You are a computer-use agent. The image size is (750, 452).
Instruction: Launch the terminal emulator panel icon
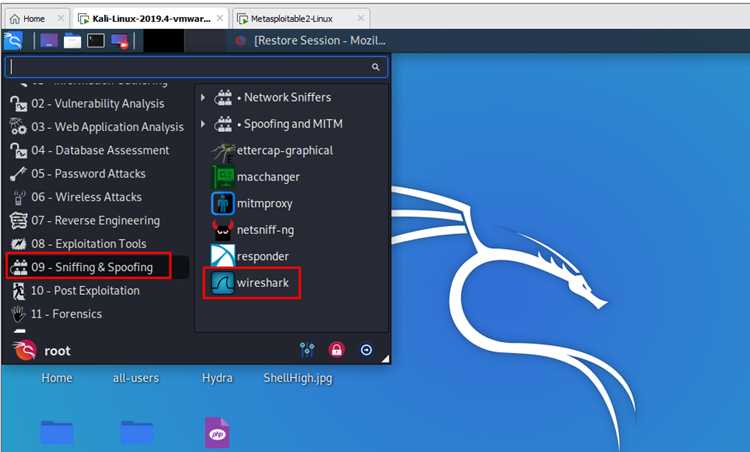[x=96, y=41]
